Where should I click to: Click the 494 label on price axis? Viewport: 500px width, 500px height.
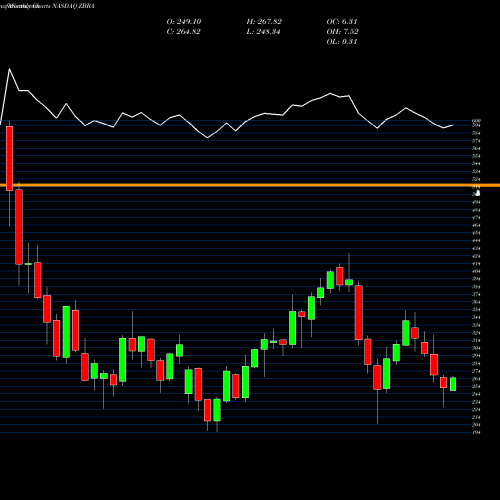pyautogui.click(x=476, y=202)
